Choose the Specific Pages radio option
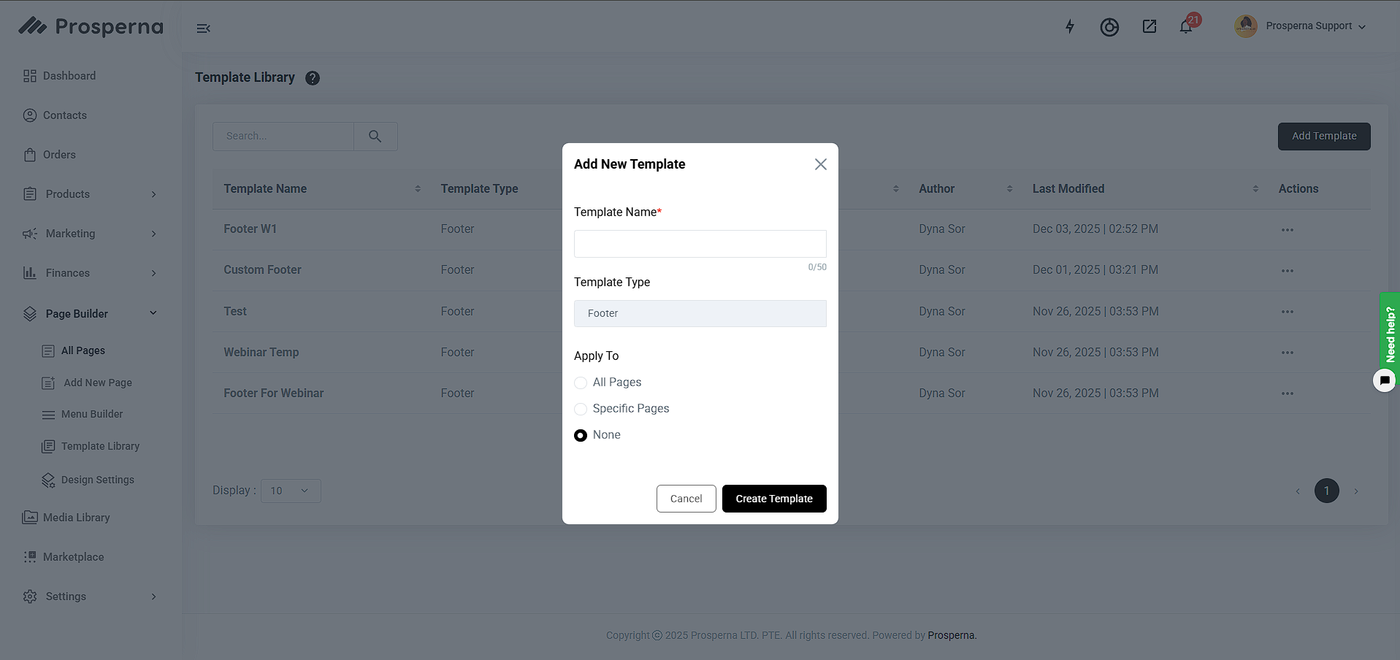This screenshot has width=1400, height=660. [x=581, y=409]
